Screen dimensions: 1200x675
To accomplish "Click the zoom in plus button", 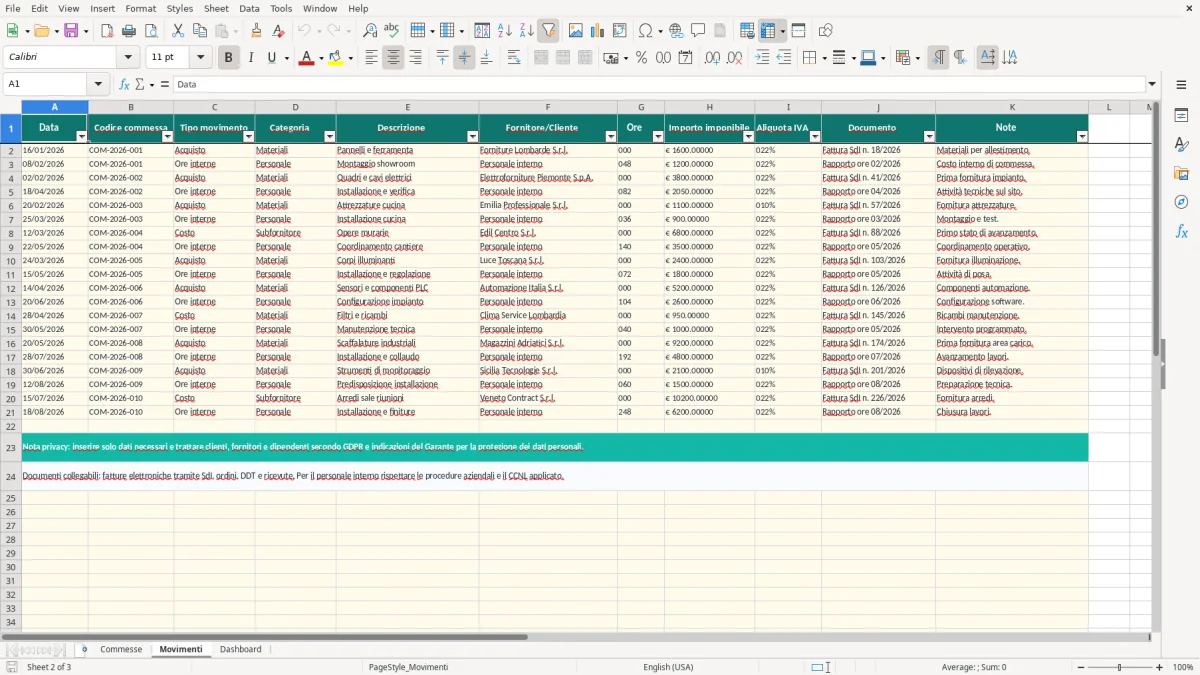I will pyautogui.click(x=1160, y=667).
